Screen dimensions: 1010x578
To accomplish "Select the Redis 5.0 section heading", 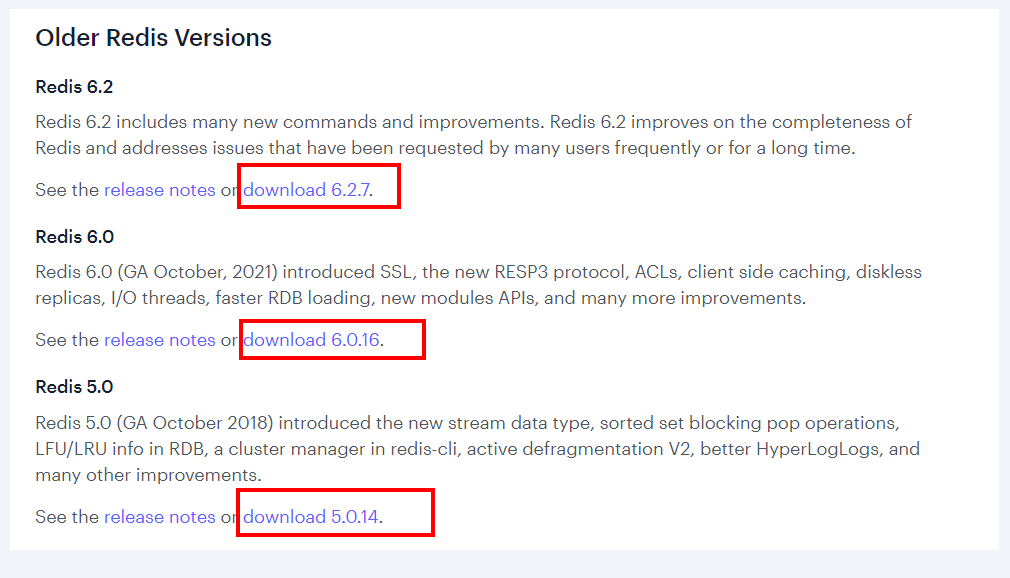I will click(74, 387).
